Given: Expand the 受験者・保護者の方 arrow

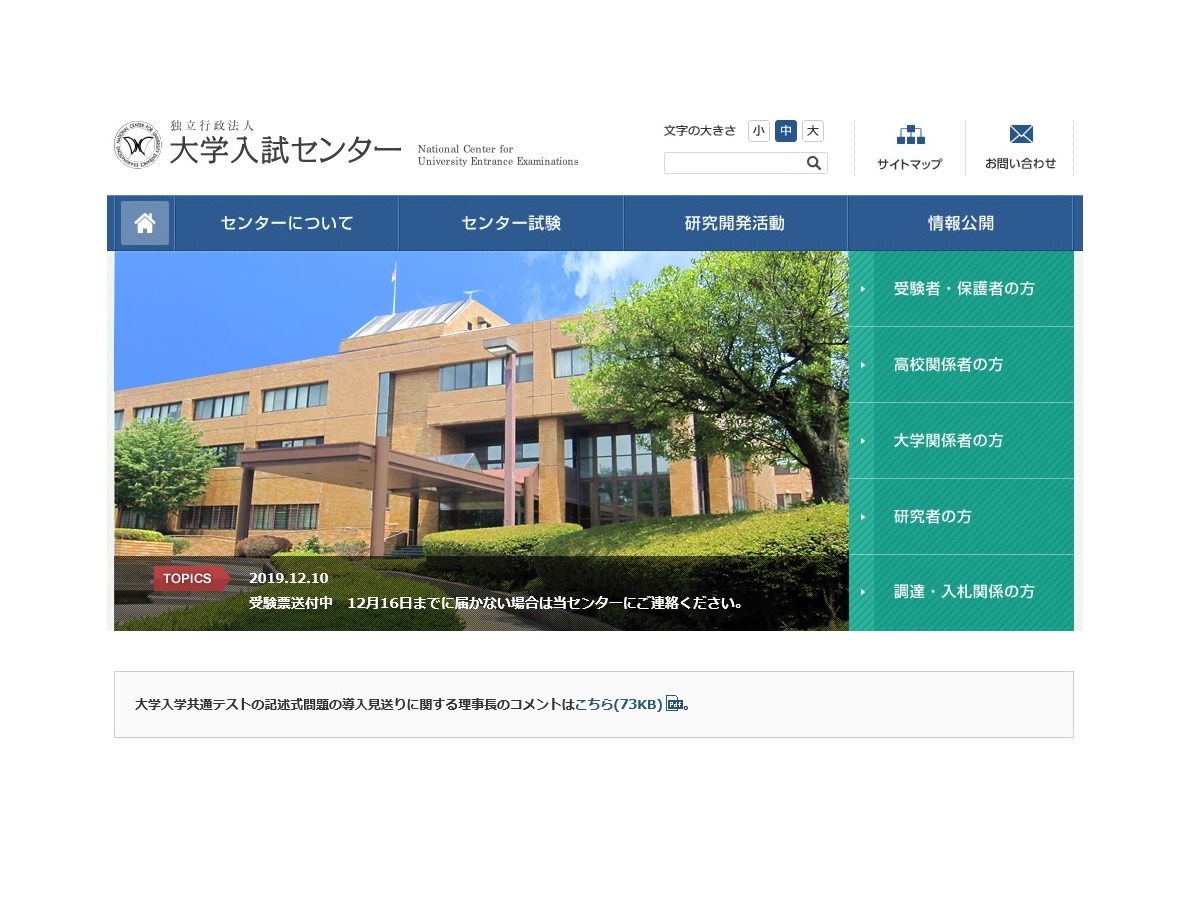Looking at the screenshot, I should [x=864, y=288].
